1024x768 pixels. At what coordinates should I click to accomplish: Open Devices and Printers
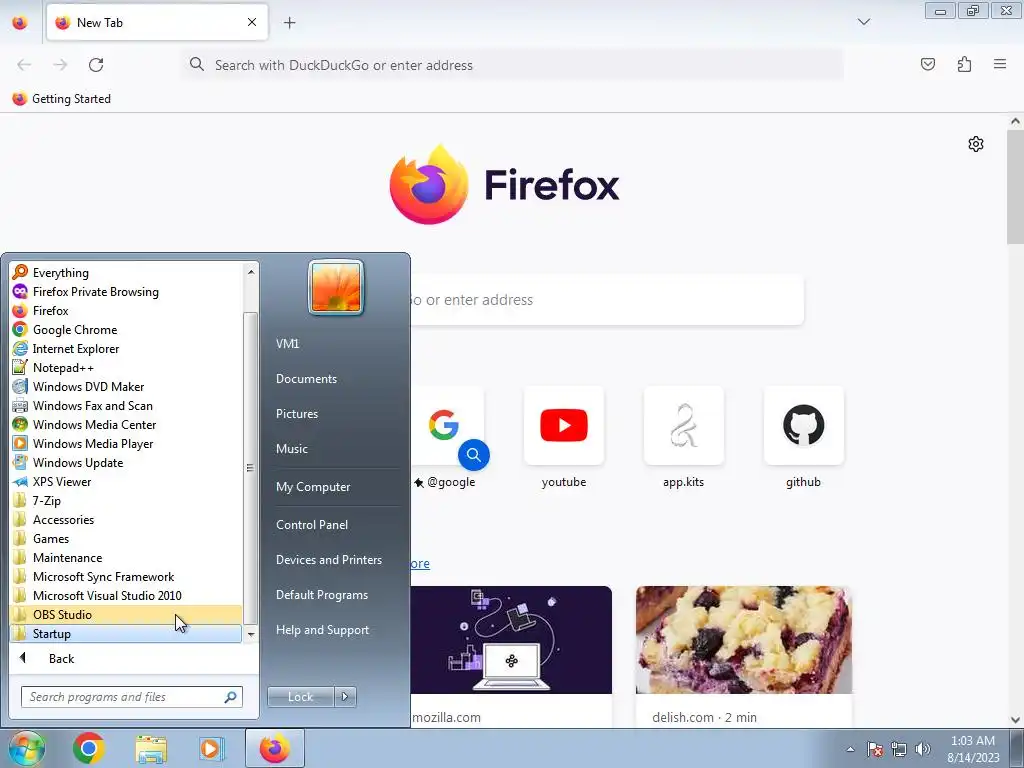click(x=328, y=560)
